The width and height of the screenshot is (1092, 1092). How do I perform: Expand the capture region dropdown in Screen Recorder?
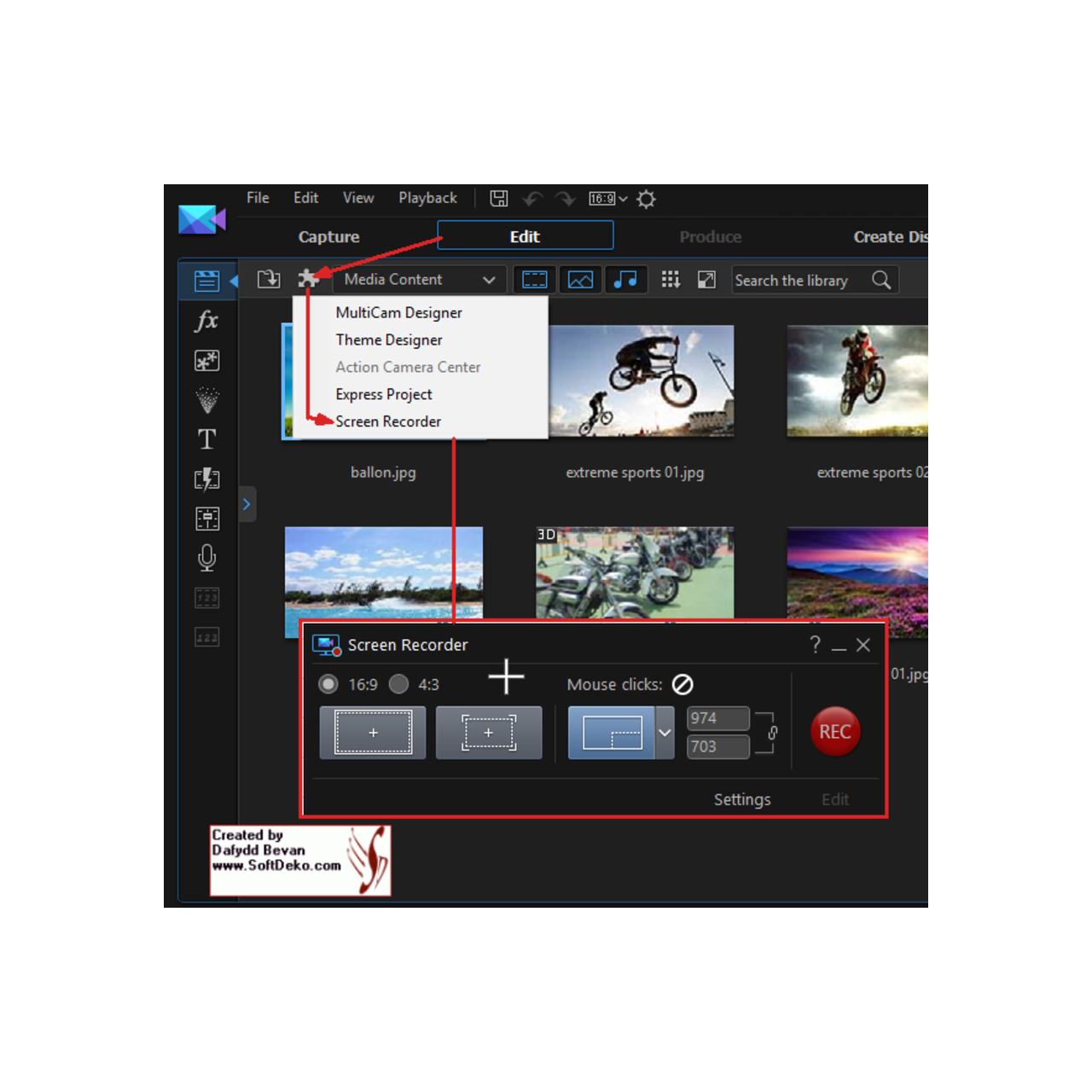[x=665, y=732]
